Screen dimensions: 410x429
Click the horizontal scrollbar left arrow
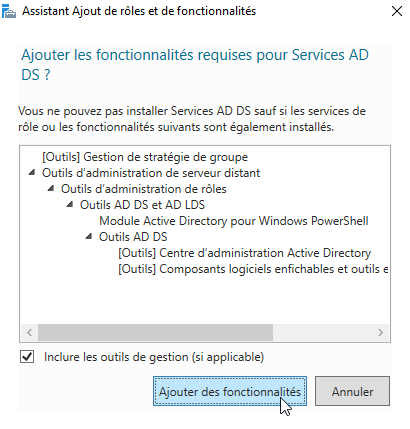point(30,332)
